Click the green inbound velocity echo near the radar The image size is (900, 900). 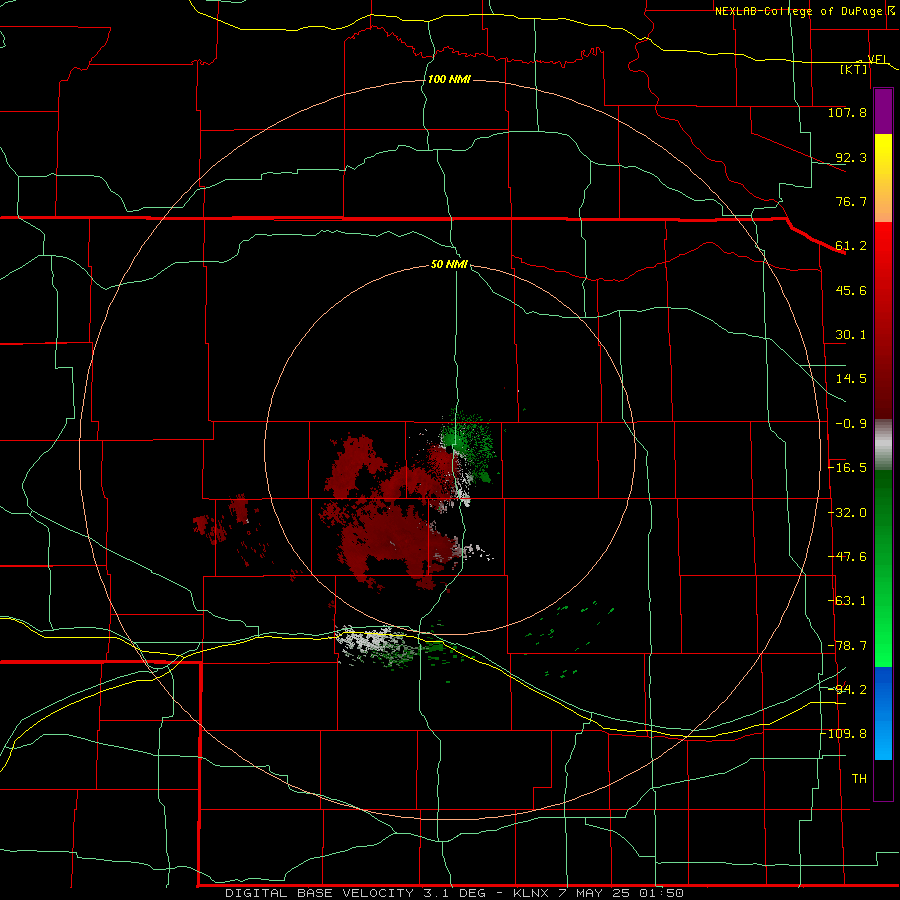(x=470, y=445)
